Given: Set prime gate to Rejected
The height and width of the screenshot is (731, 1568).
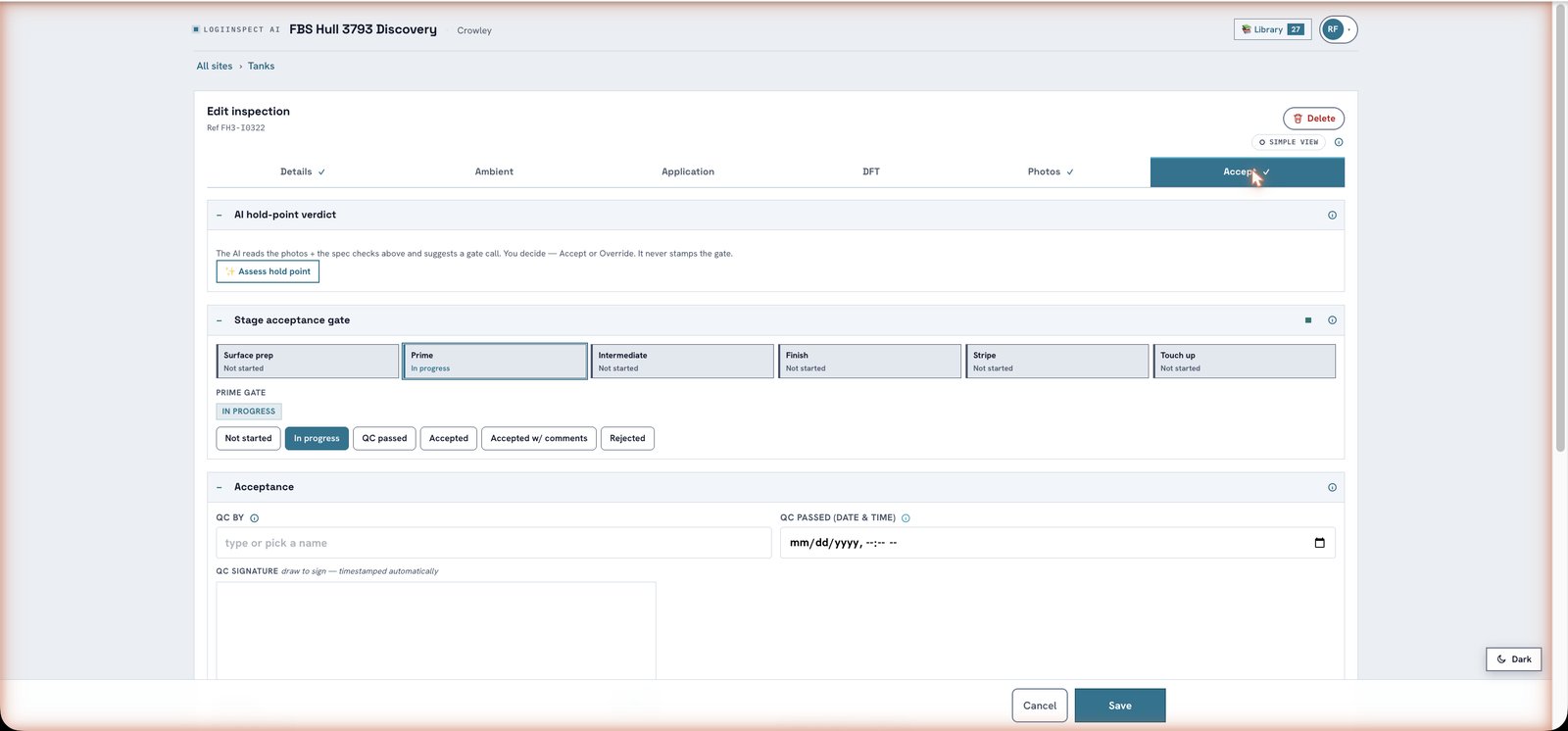Looking at the screenshot, I should pyautogui.click(x=627, y=438).
